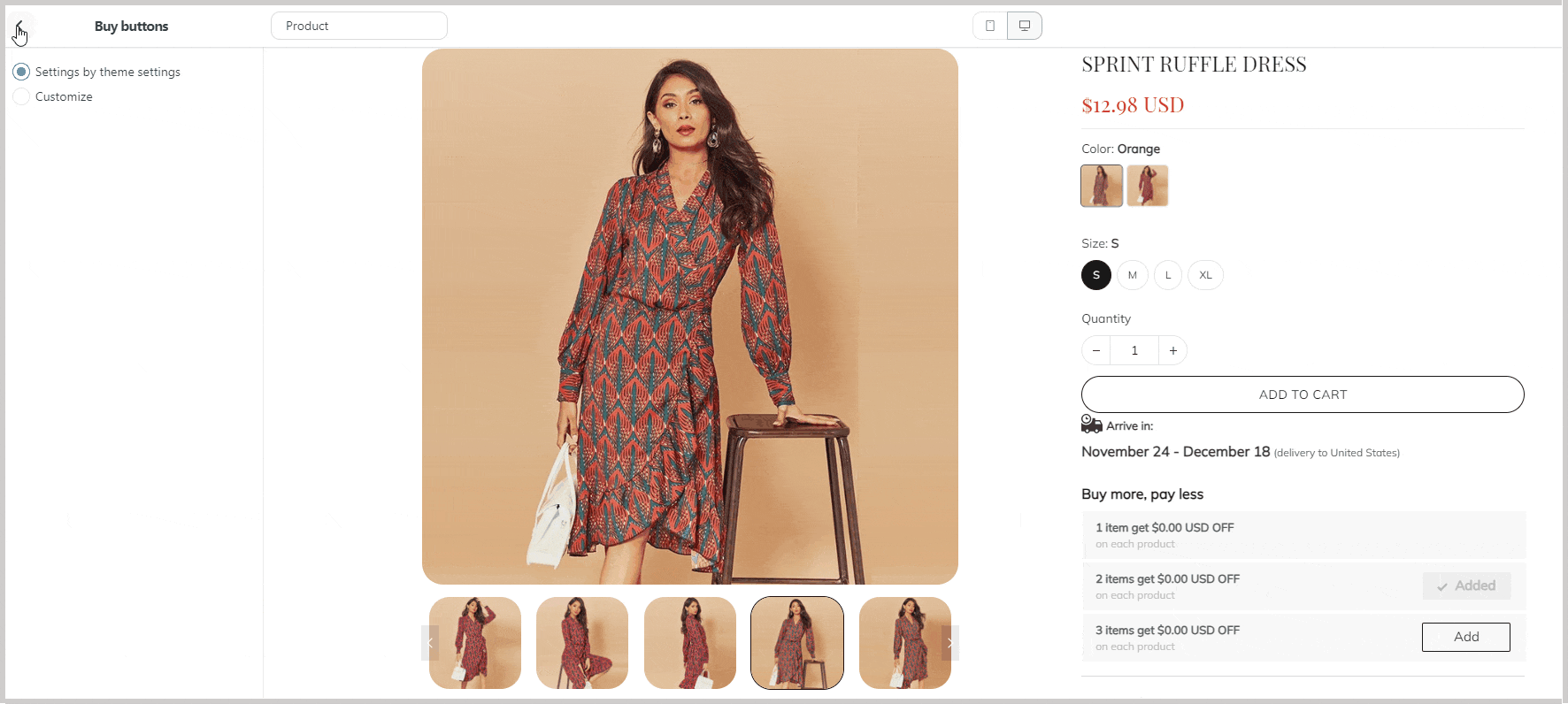Screen dimensions: 1568x704
Task: Click Add button for 3 items offer
Action: [x=1466, y=637]
